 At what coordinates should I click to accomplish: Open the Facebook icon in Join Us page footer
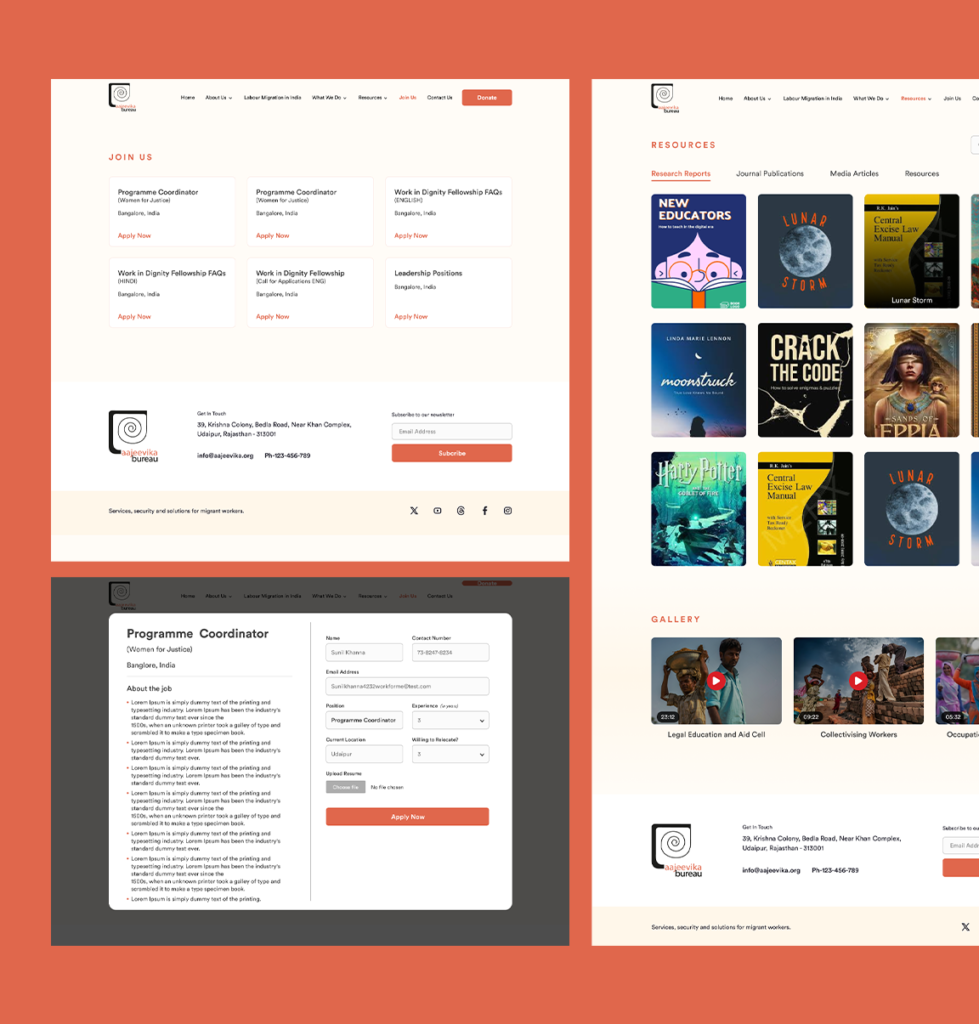click(x=485, y=511)
